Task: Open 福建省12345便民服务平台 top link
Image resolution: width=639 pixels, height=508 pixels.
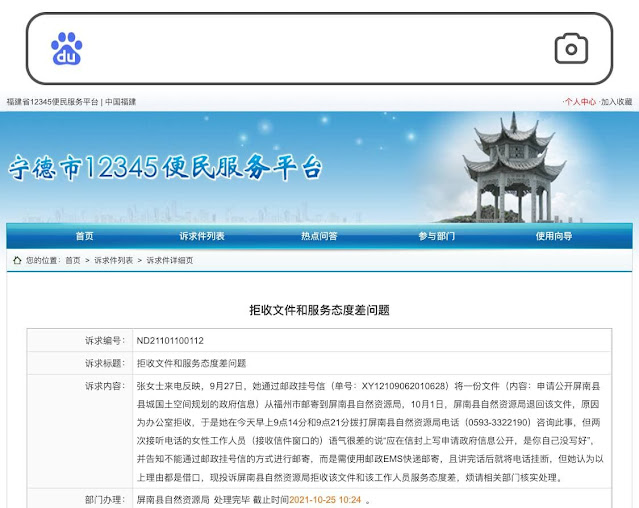Action: (x=52, y=102)
